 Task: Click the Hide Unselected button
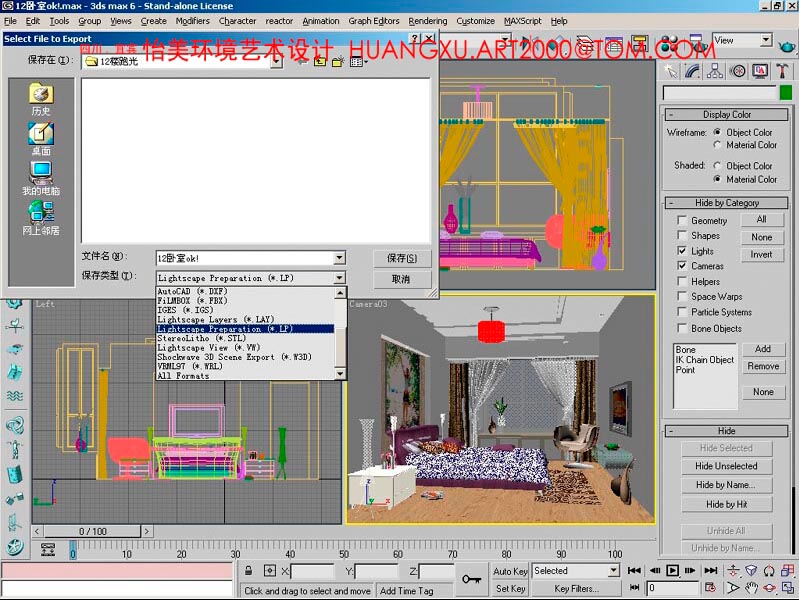(x=726, y=466)
